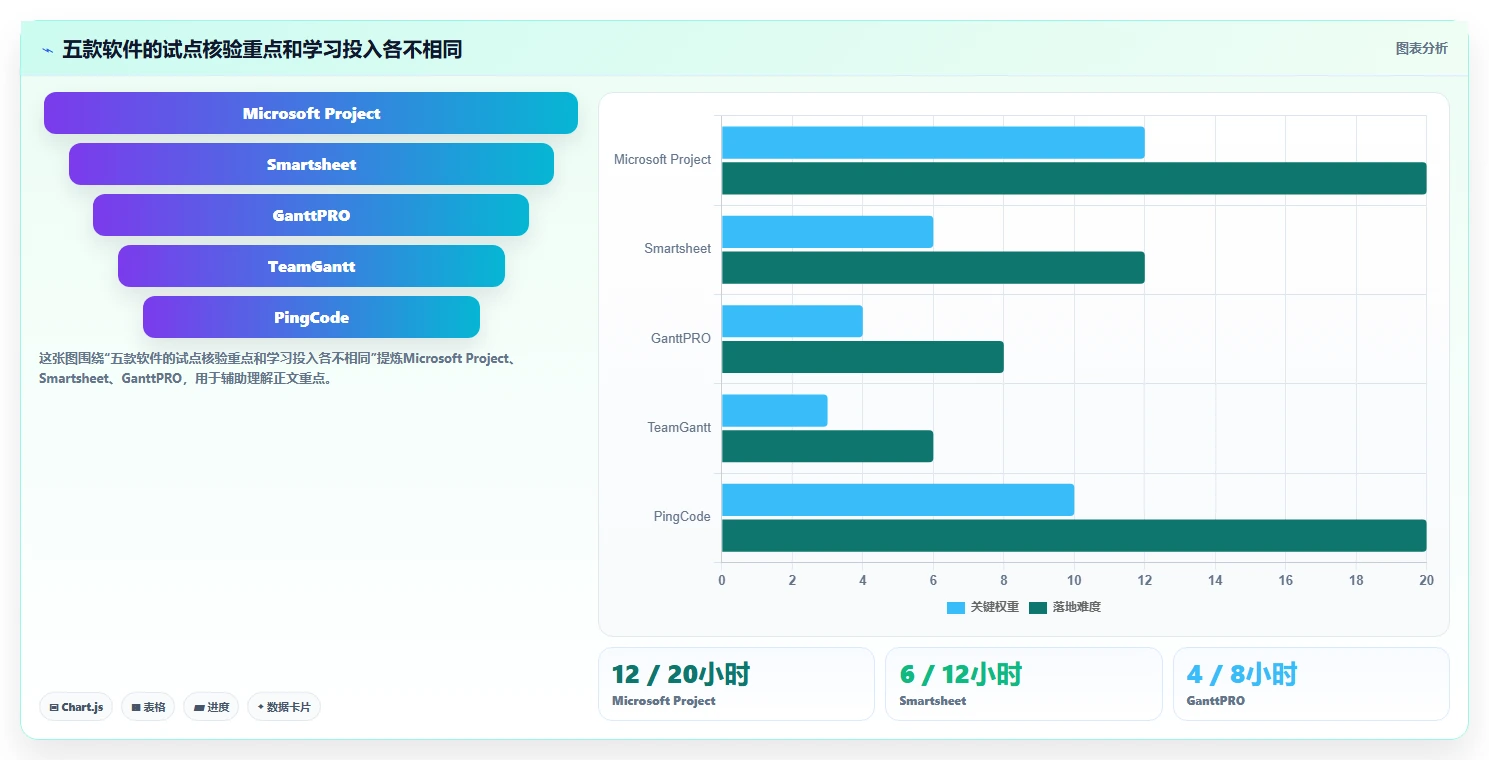Click the 表格 tag chip
1489x760 pixels.
pos(148,707)
